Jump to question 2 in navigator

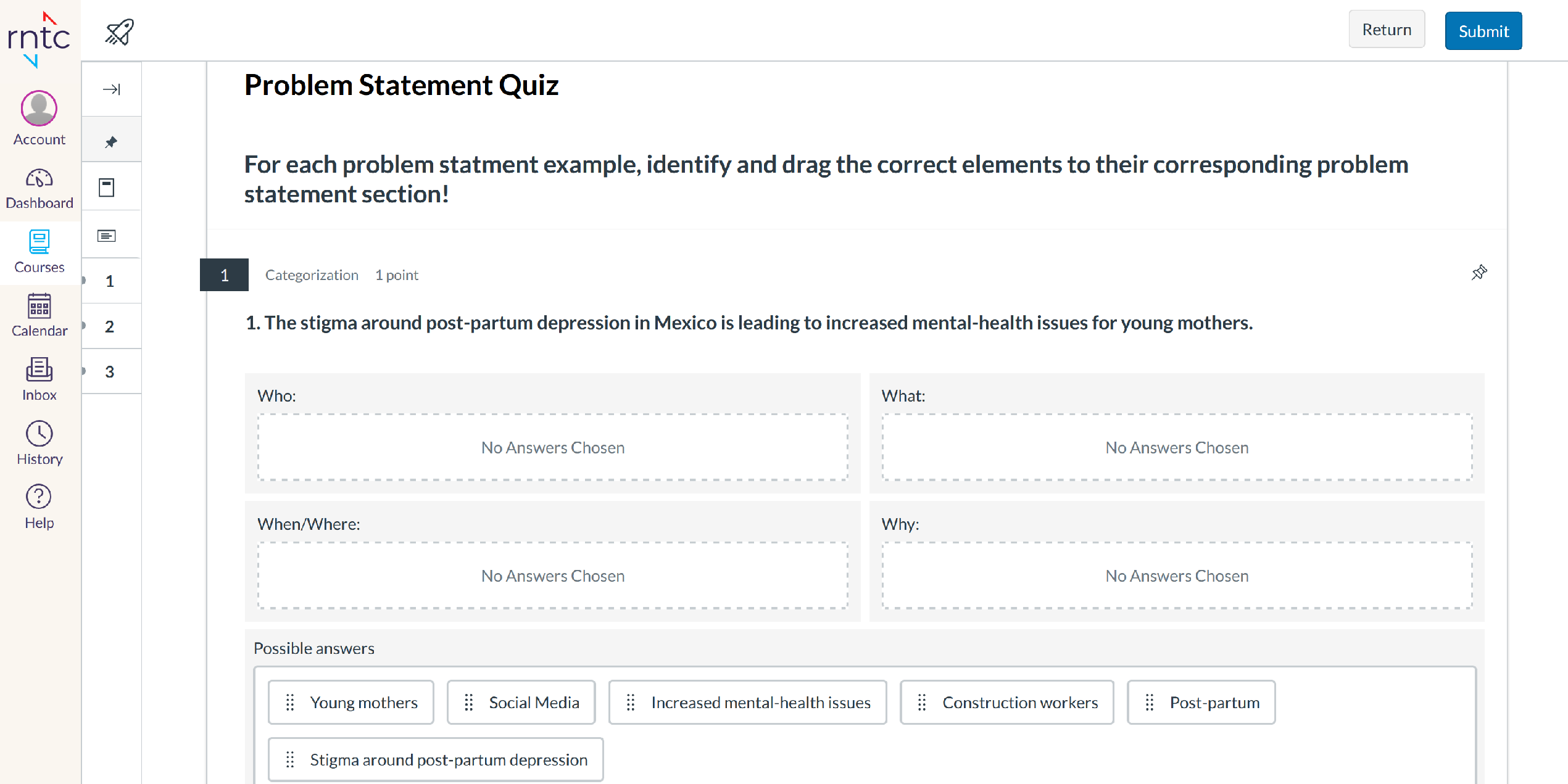point(110,326)
